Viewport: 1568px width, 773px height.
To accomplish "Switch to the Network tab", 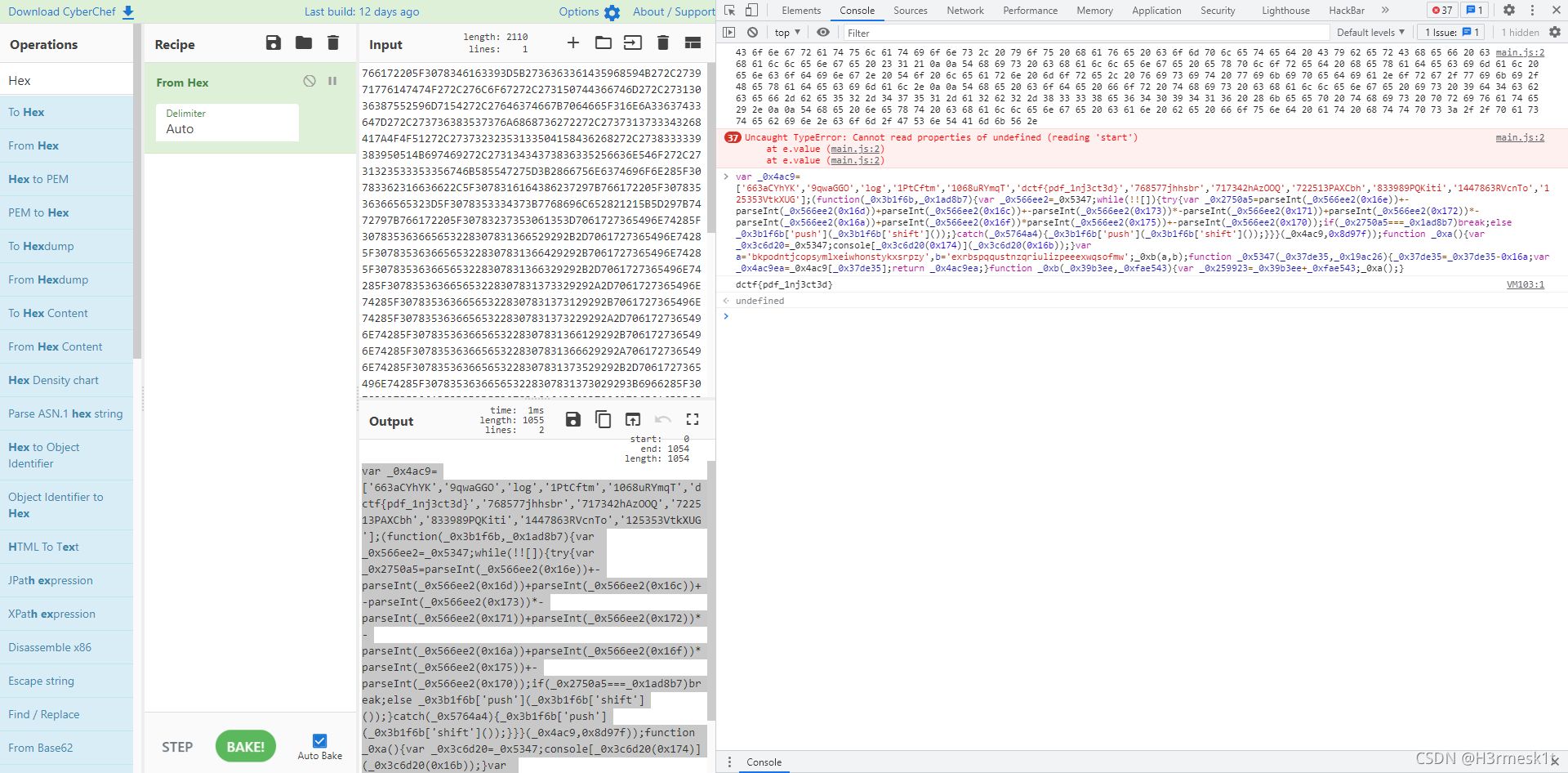I will click(965, 11).
